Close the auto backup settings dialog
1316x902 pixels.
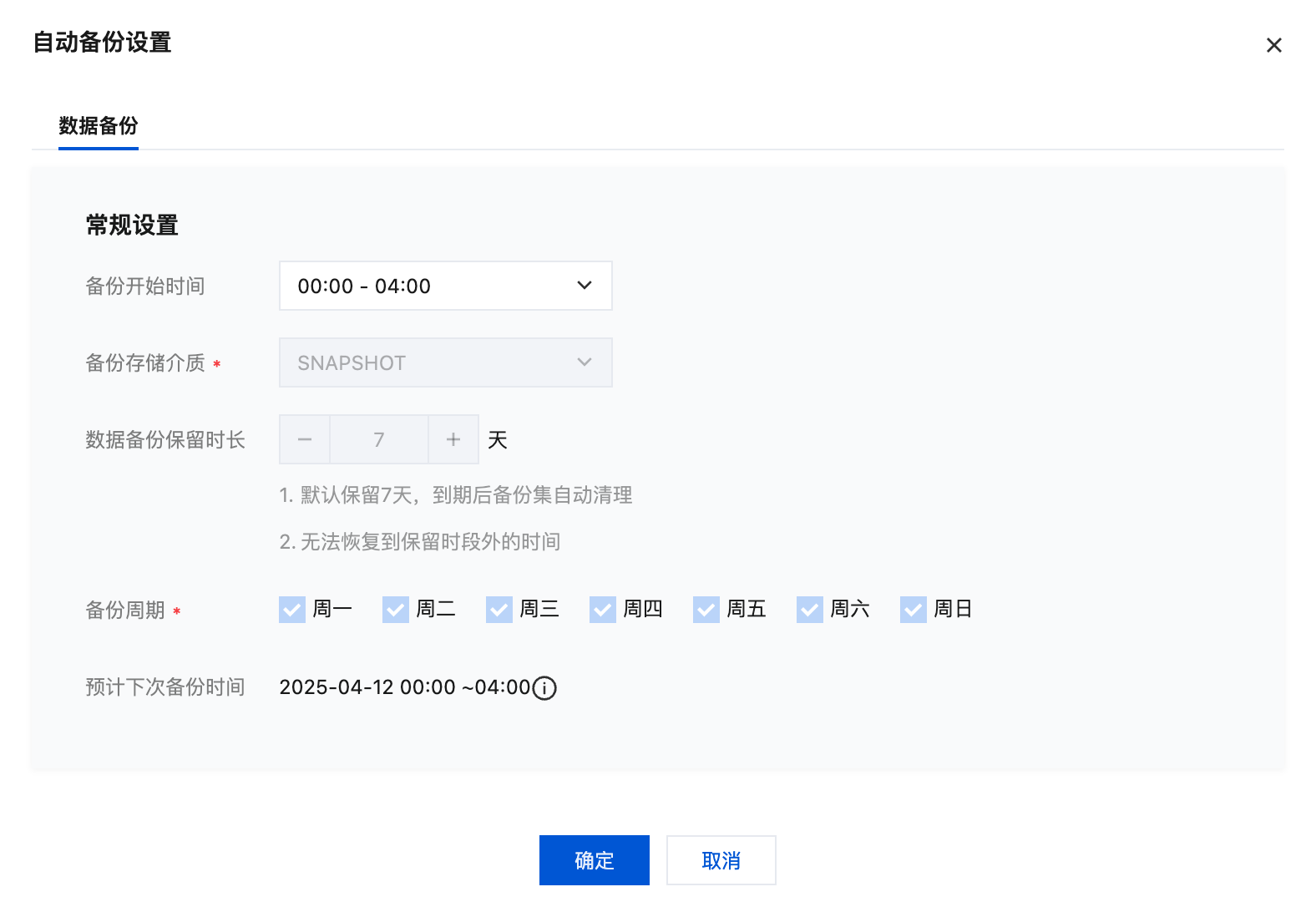pyautogui.click(x=1273, y=45)
